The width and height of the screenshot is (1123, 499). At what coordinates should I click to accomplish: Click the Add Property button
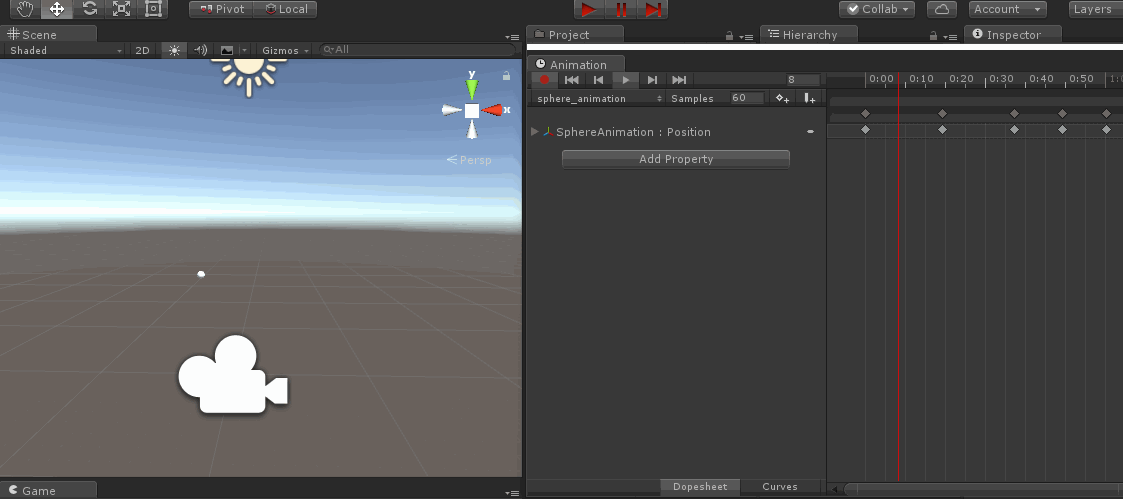point(675,159)
